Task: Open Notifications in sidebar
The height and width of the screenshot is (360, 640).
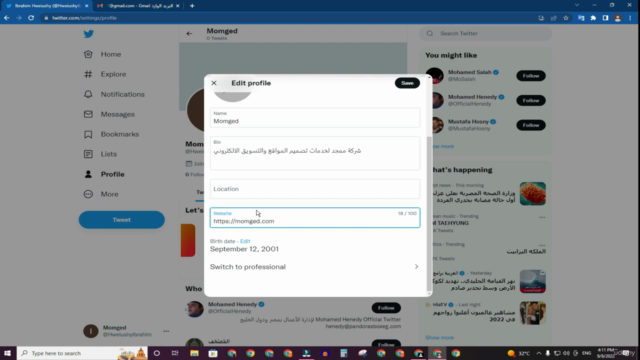Action: 122,94
